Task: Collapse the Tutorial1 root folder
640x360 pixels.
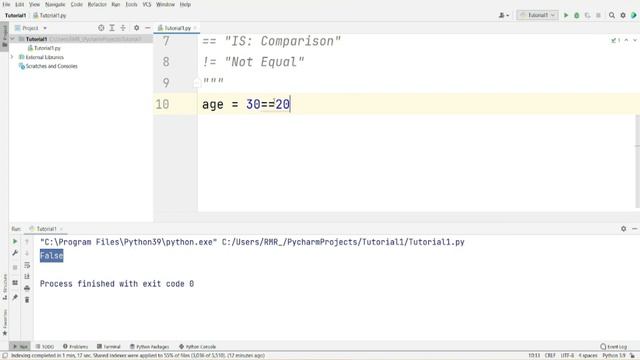Action: pos(13,39)
